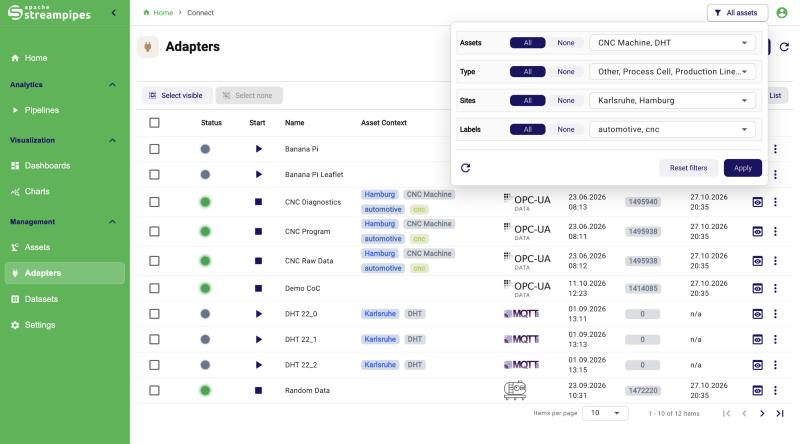Start the DHT 22_2 adapter
The width and height of the screenshot is (800, 444).
(x=259, y=365)
